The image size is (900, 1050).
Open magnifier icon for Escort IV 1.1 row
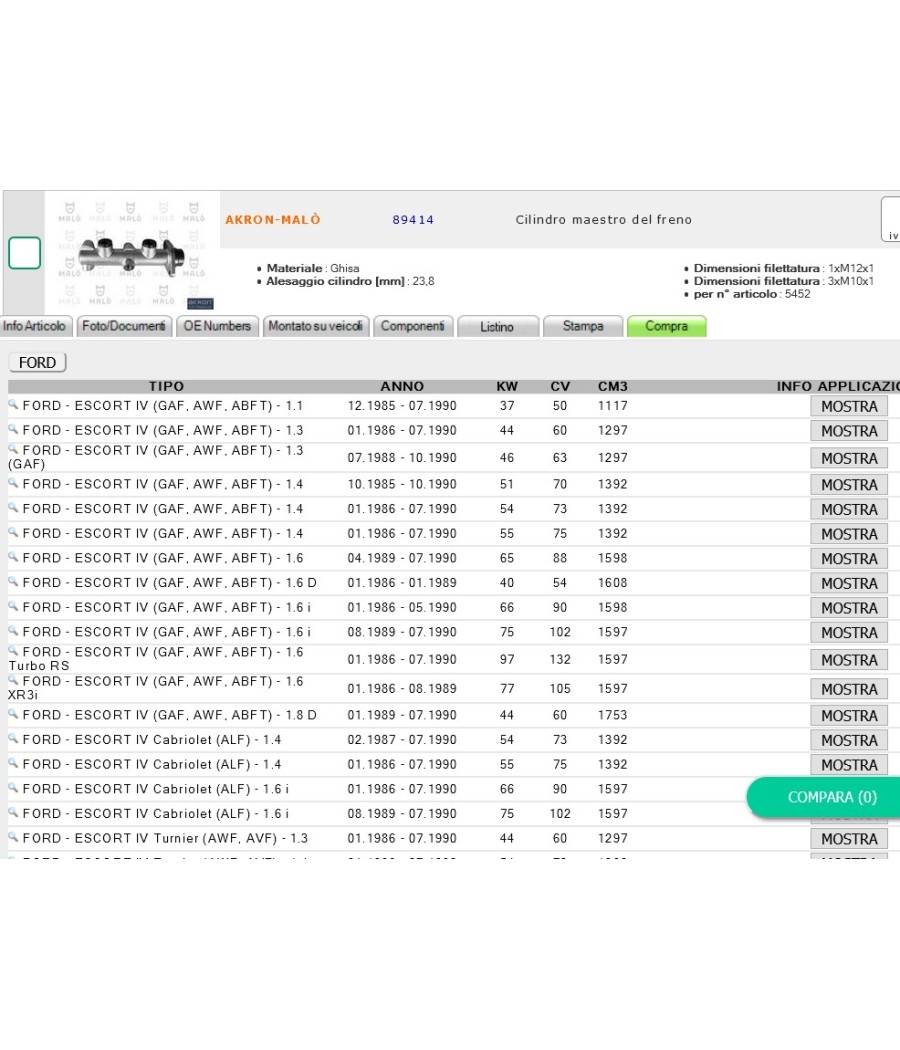(13, 404)
